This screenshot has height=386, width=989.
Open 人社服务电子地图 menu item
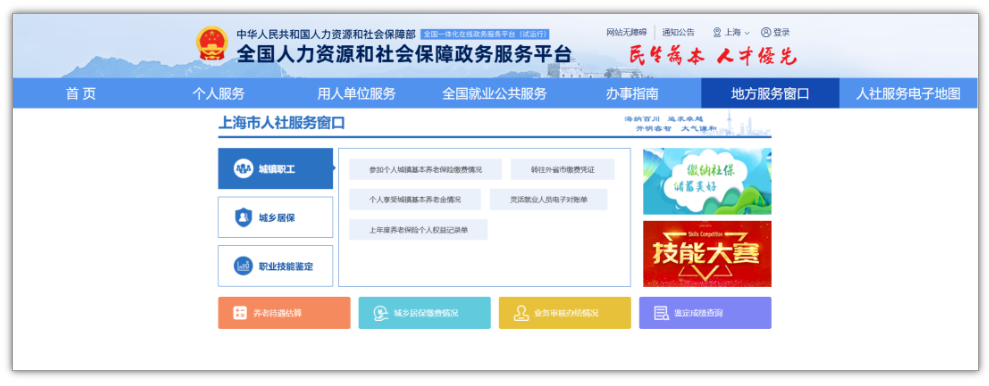908,94
